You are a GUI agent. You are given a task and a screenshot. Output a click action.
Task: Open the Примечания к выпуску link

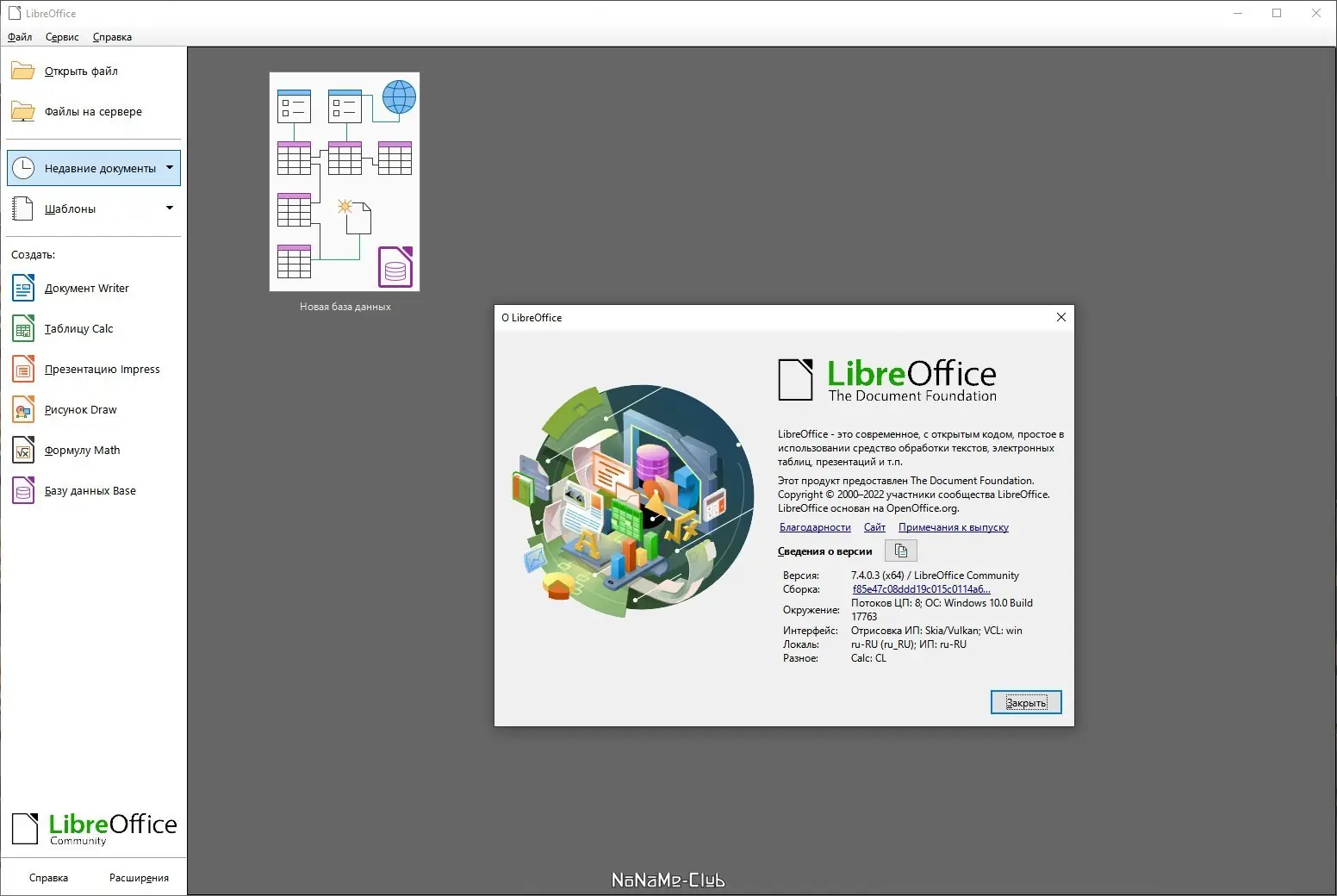[x=954, y=527]
